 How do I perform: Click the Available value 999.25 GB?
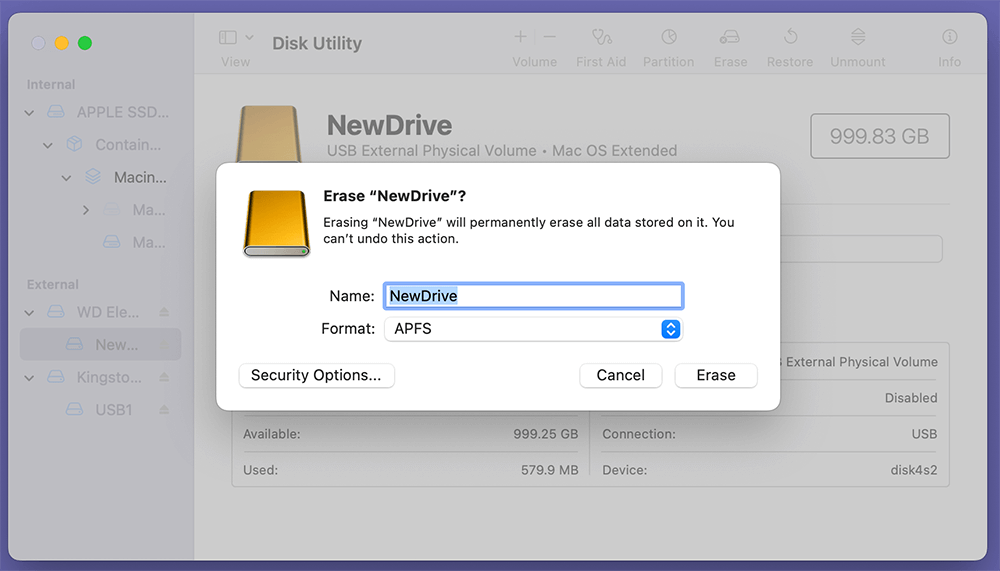(x=545, y=434)
